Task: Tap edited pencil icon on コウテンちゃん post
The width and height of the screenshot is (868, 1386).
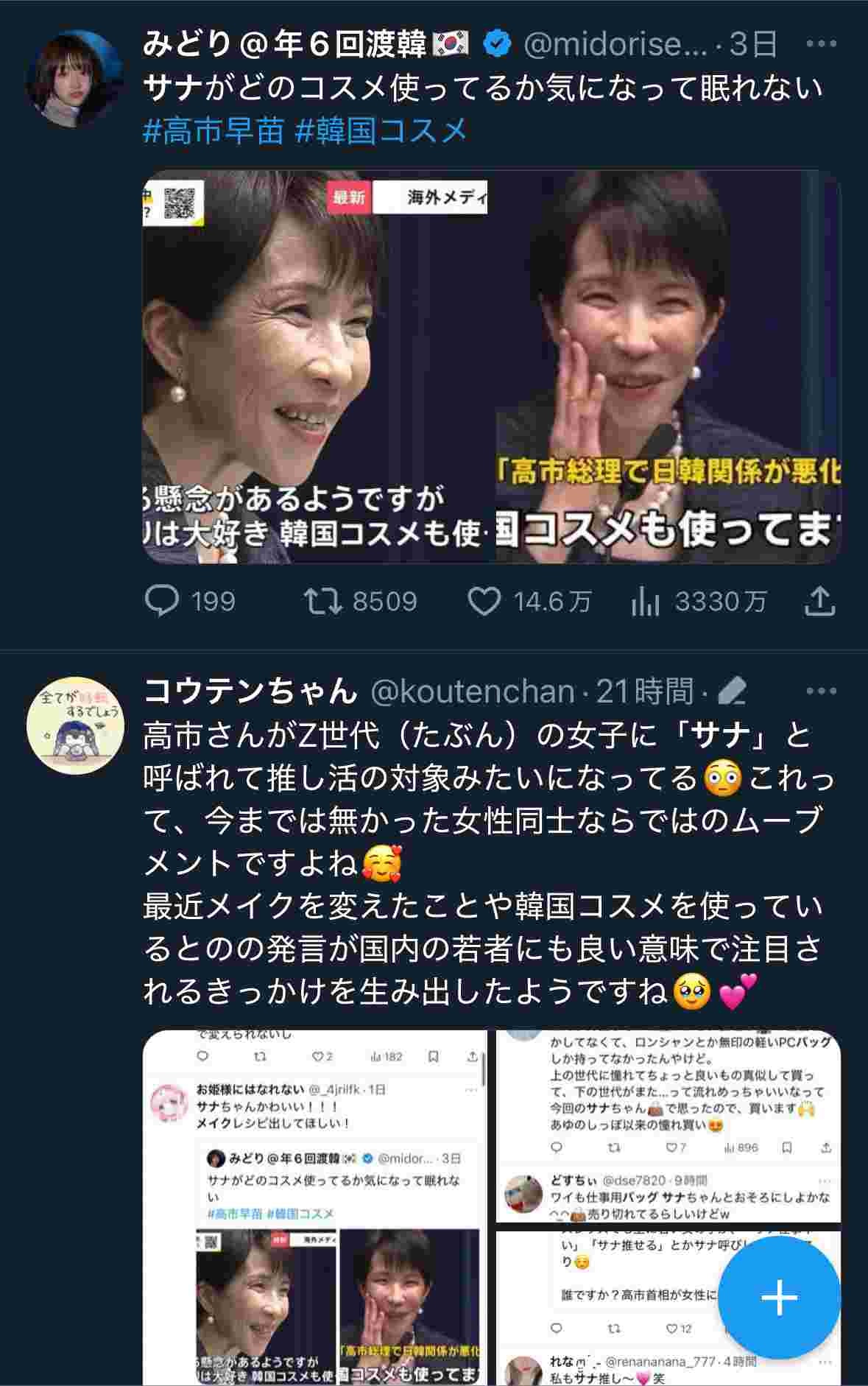Action: [x=731, y=691]
